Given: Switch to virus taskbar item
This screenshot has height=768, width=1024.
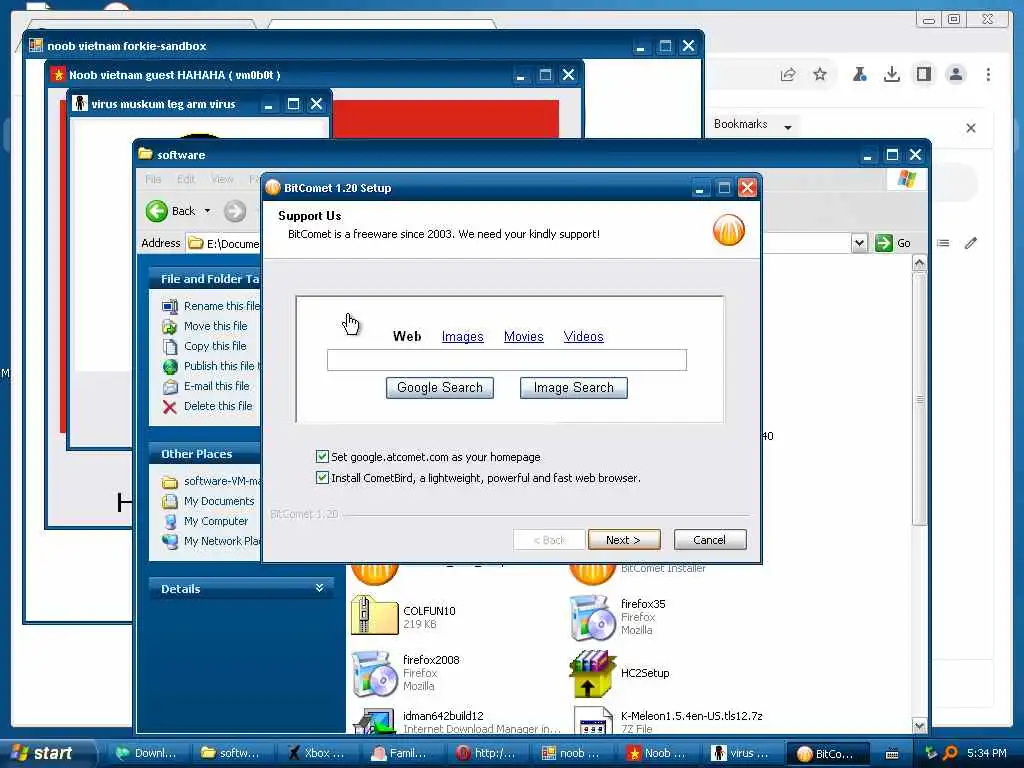Looking at the screenshot, I should 742,753.
